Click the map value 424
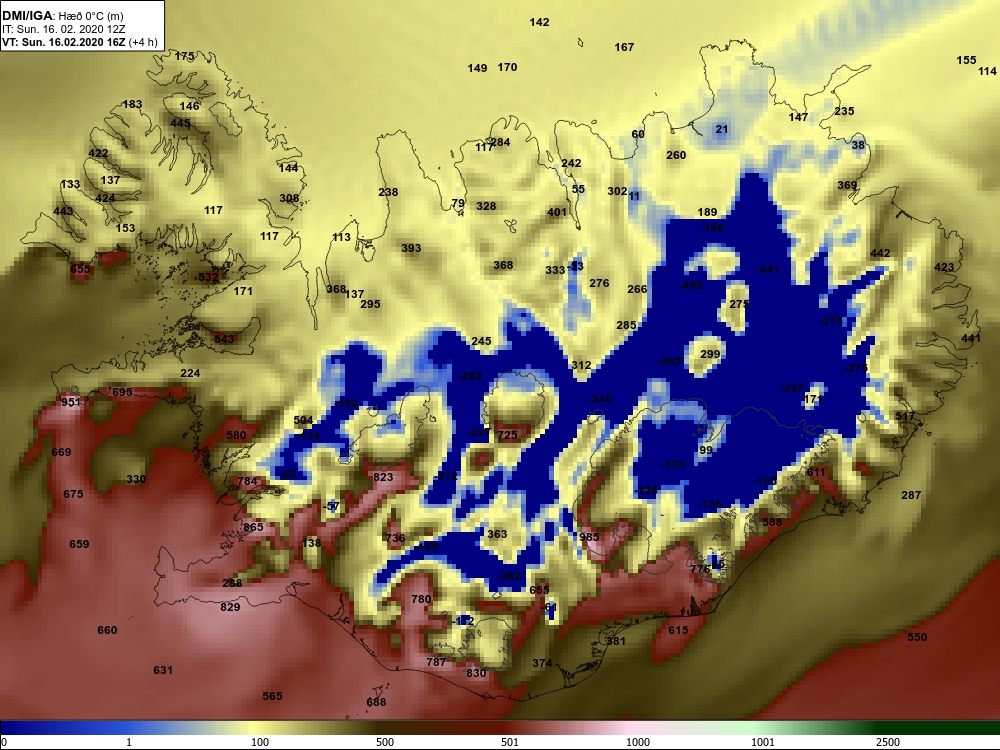 coord(105,198)
